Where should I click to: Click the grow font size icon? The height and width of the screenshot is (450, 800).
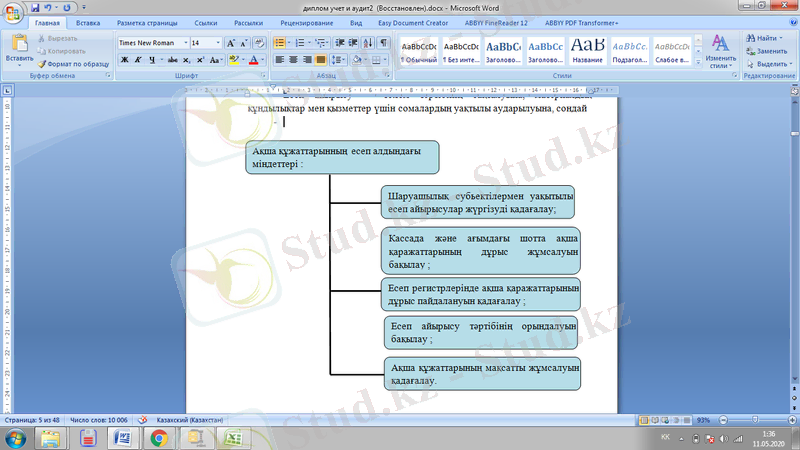[231, 44]
